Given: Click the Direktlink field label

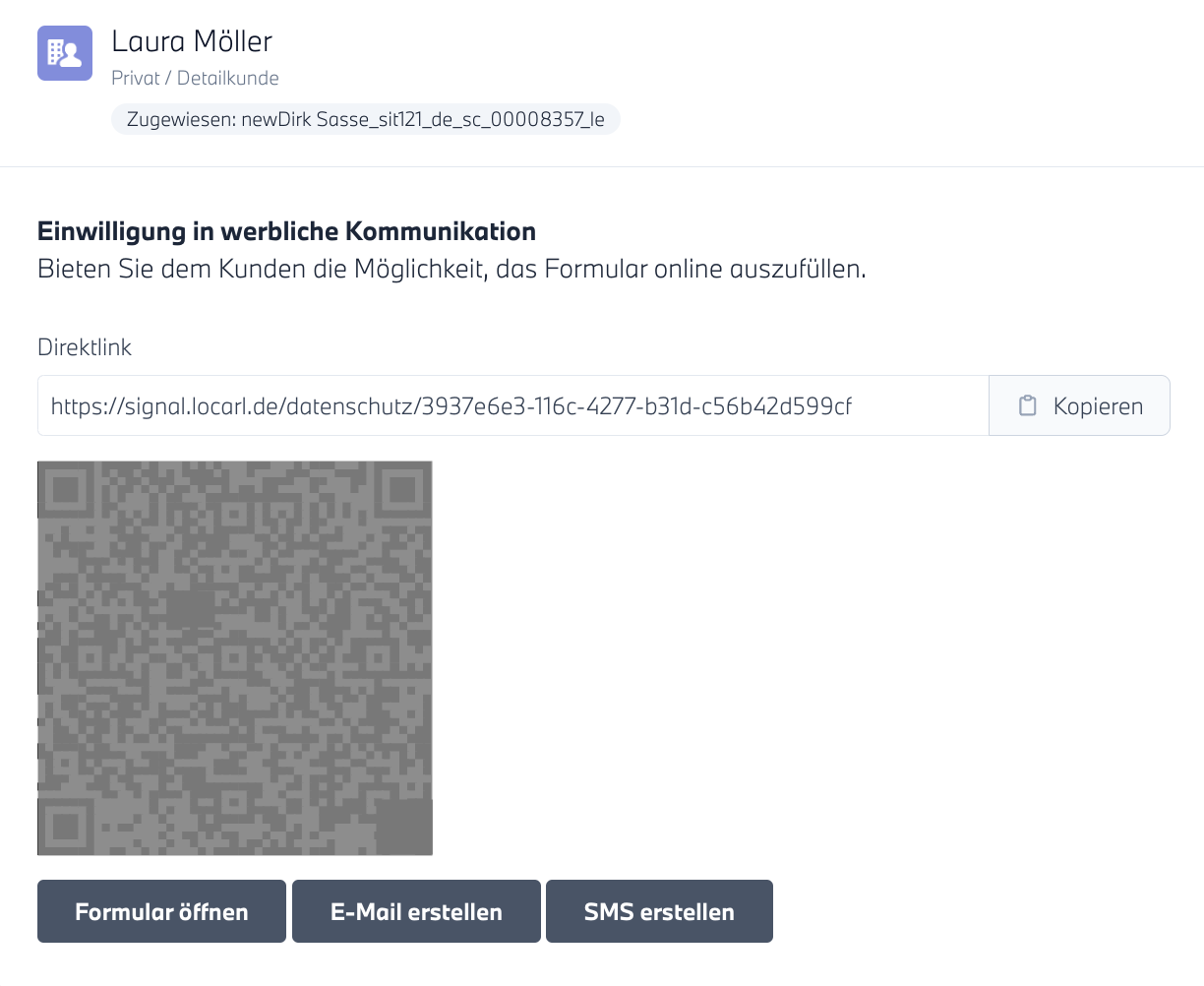Looking at the screenshot, I should 85,347.
